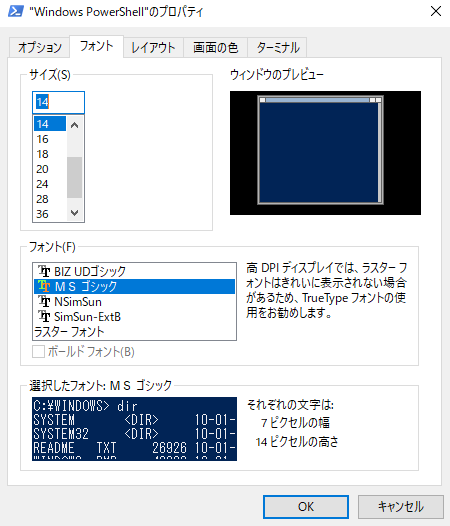Click the size input field showing 14

click(58, 102)
